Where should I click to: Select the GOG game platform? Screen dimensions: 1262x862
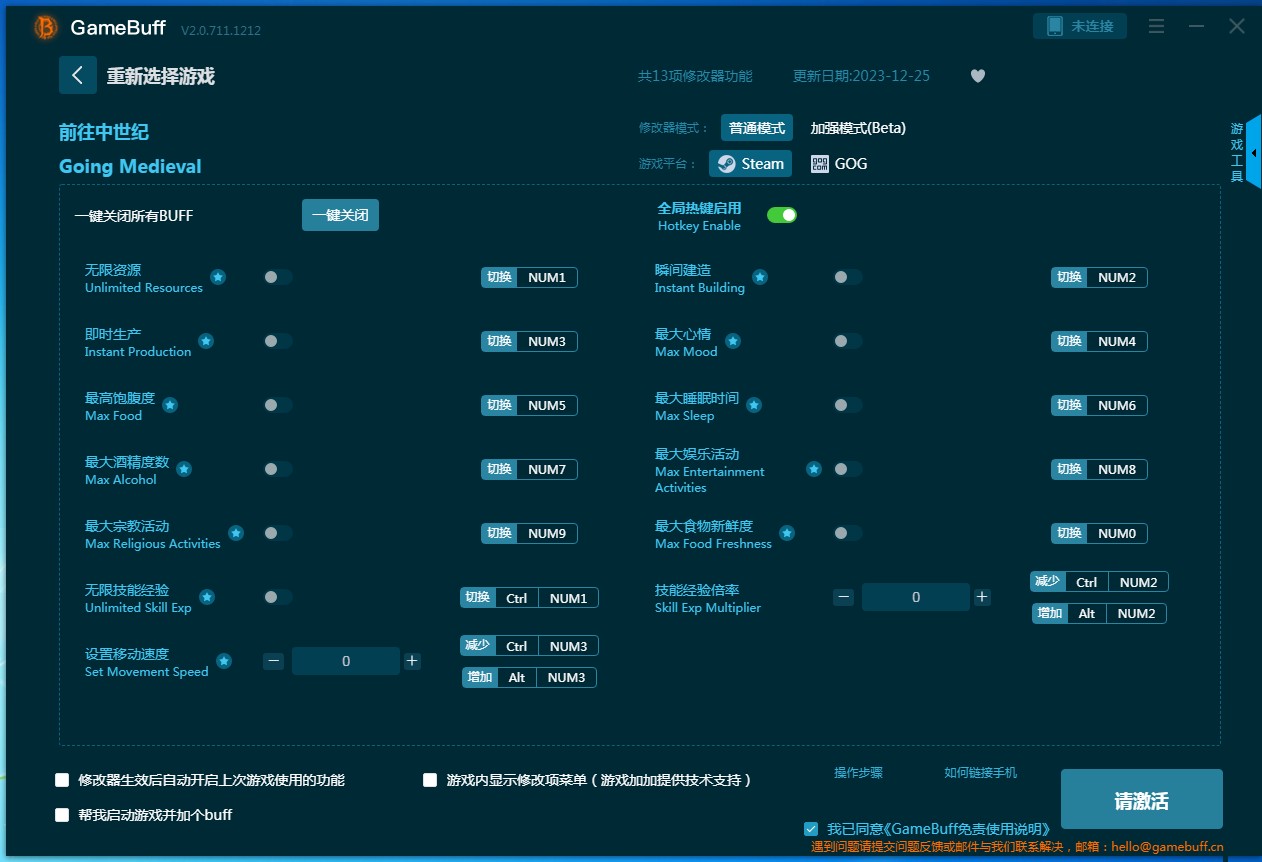tap(839, 163)
